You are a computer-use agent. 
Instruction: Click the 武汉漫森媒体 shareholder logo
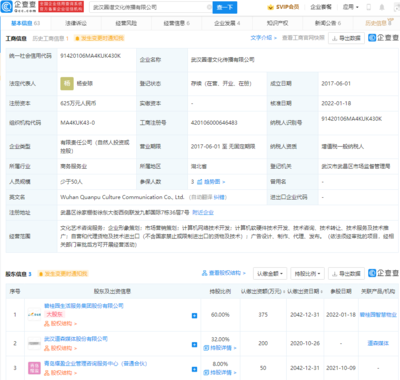click(x=34, y=343)
